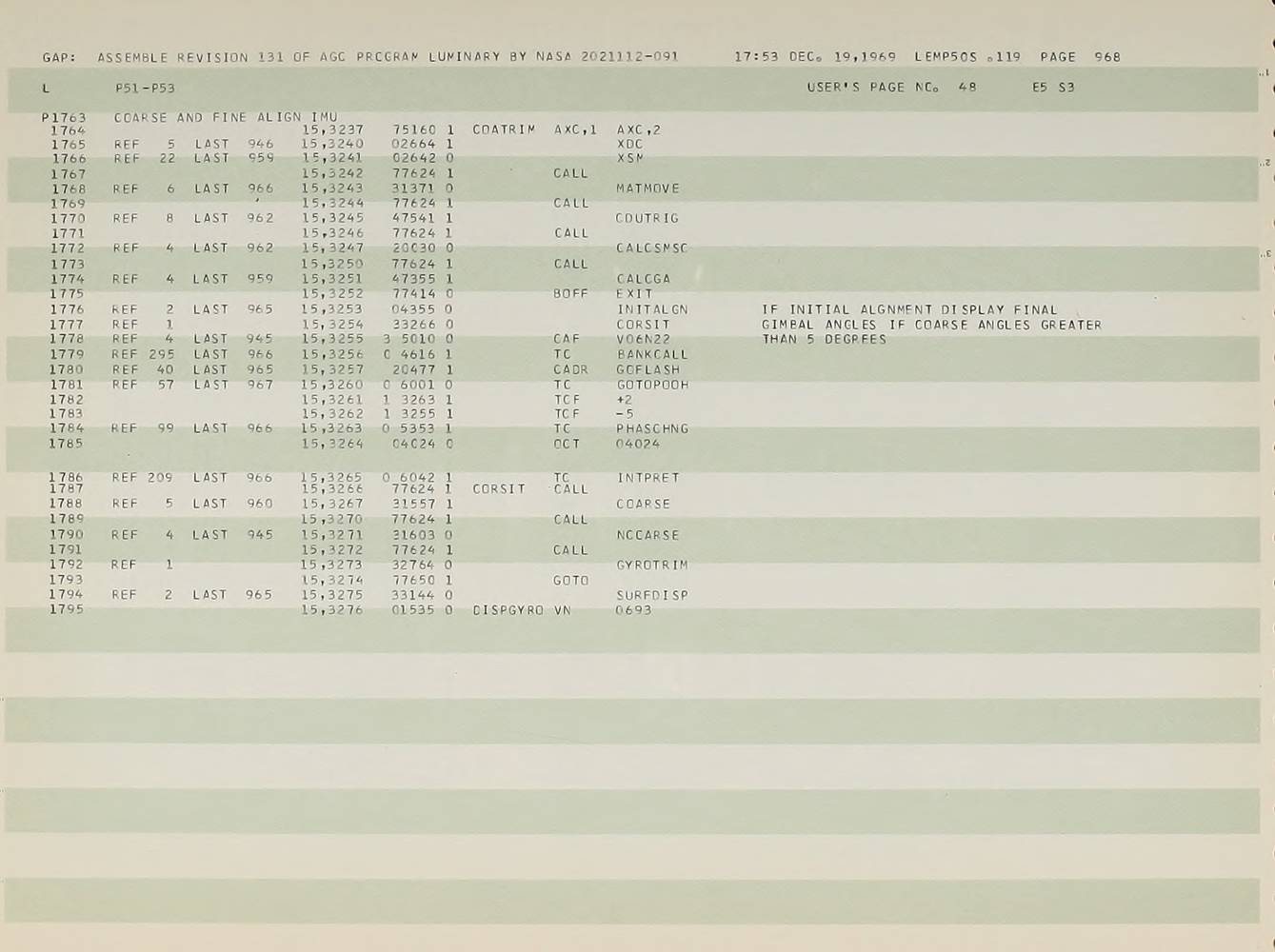1275x952 pixels.
Task: Select the address "15,3276"
Action: (331, 610)
